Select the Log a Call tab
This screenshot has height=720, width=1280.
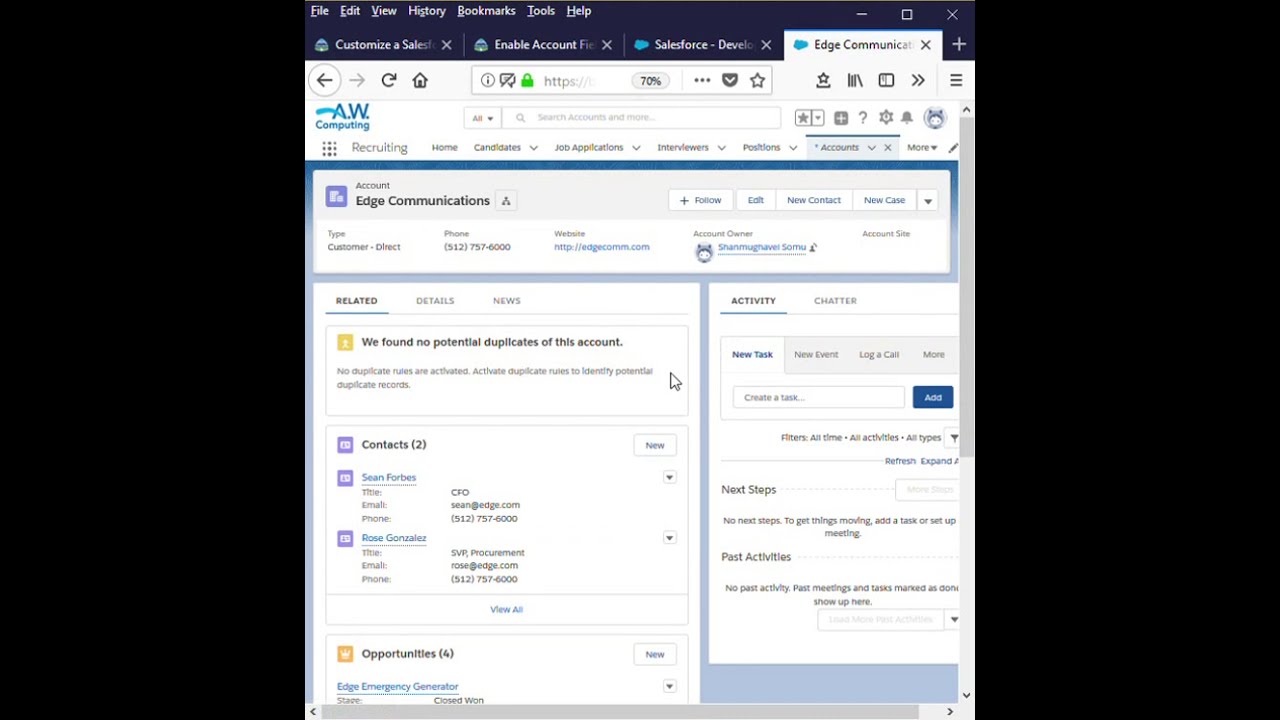point(879,355)
